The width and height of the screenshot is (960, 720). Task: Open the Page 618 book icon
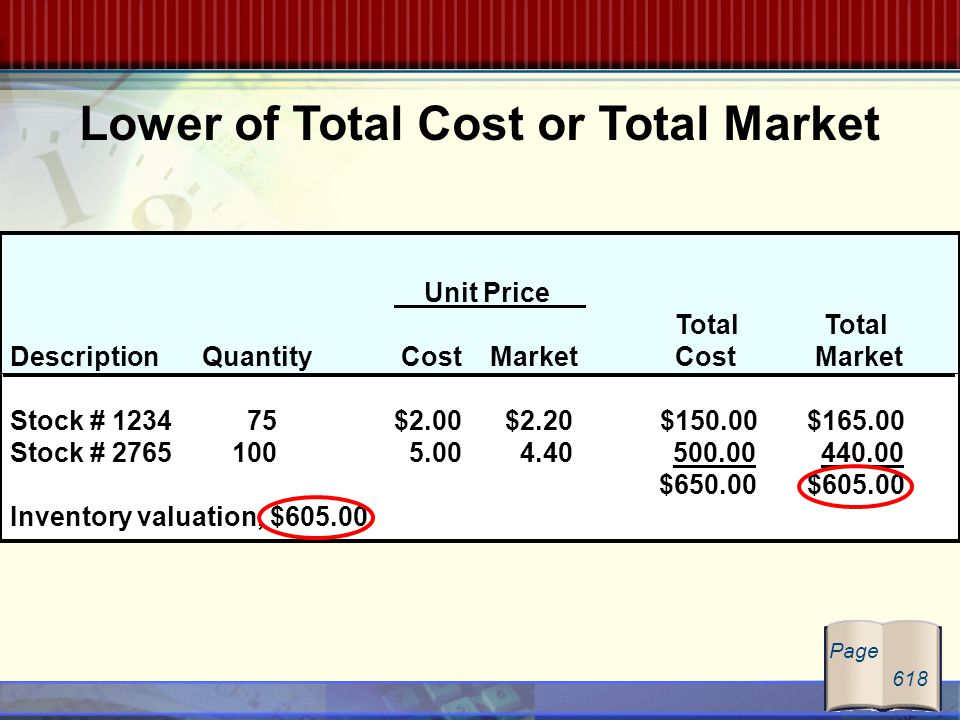pos(883,665)
